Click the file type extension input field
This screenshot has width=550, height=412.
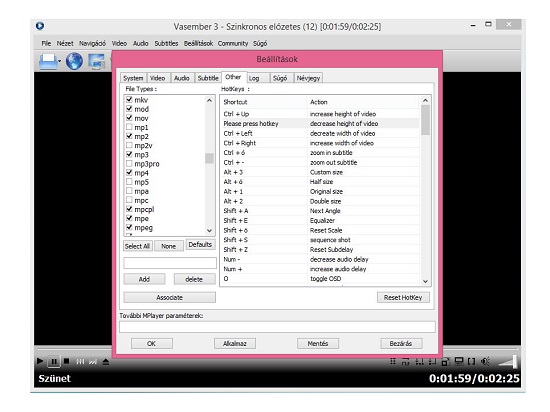point(170,263)
